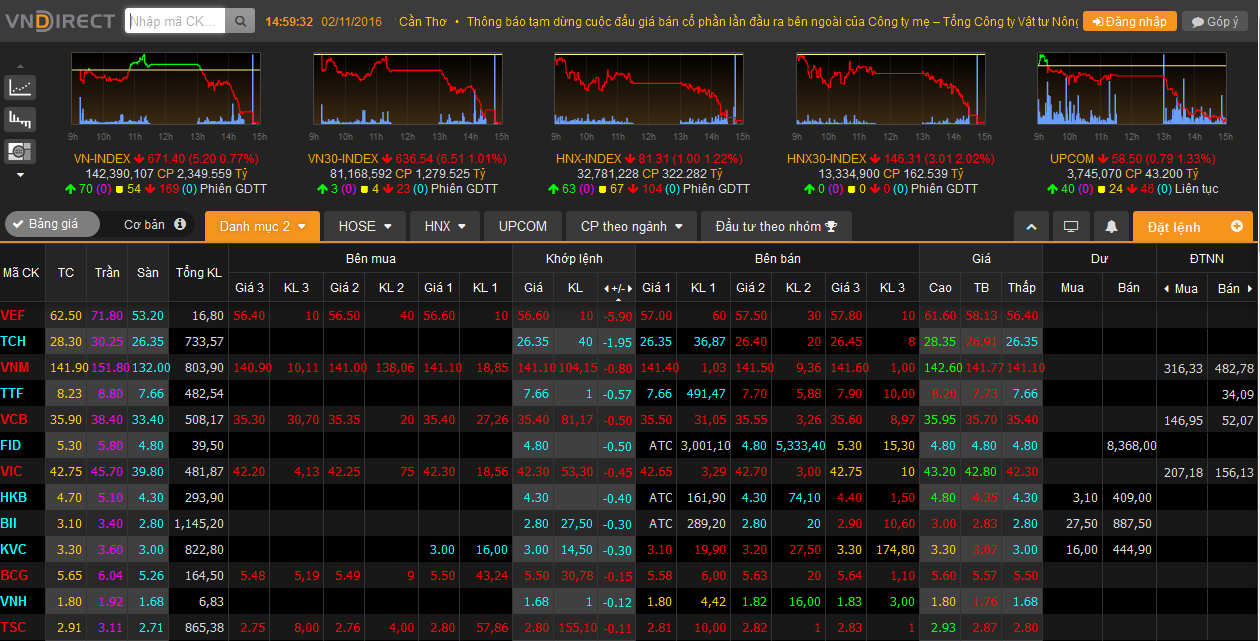The height and width of the screenshot is (641, 1260).
Task: Select stock code HKB
Action: click(x=14, y=497)
